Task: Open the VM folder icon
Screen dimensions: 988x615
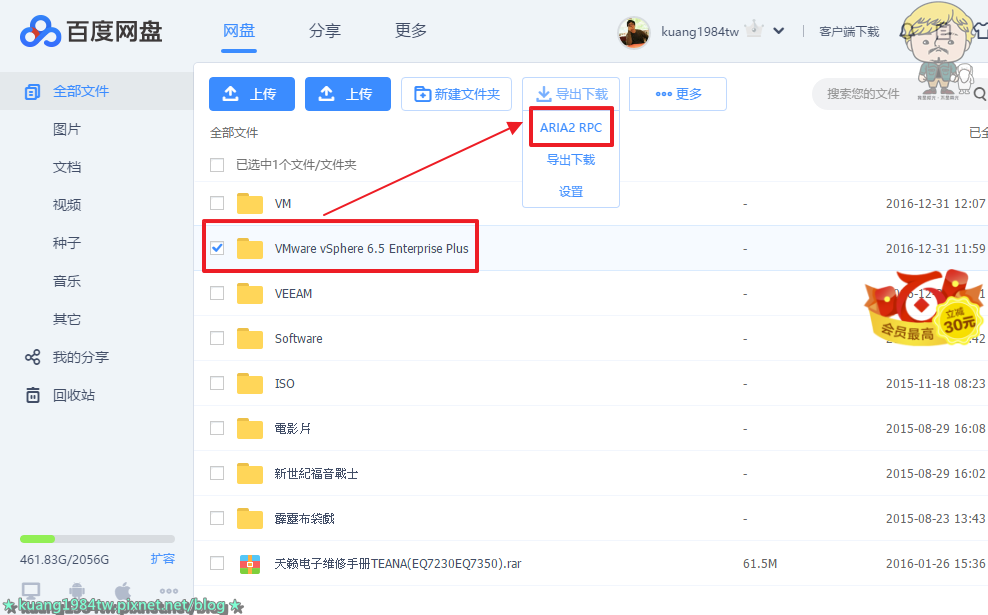Action: pyautogui.click(x=250, y=204)
